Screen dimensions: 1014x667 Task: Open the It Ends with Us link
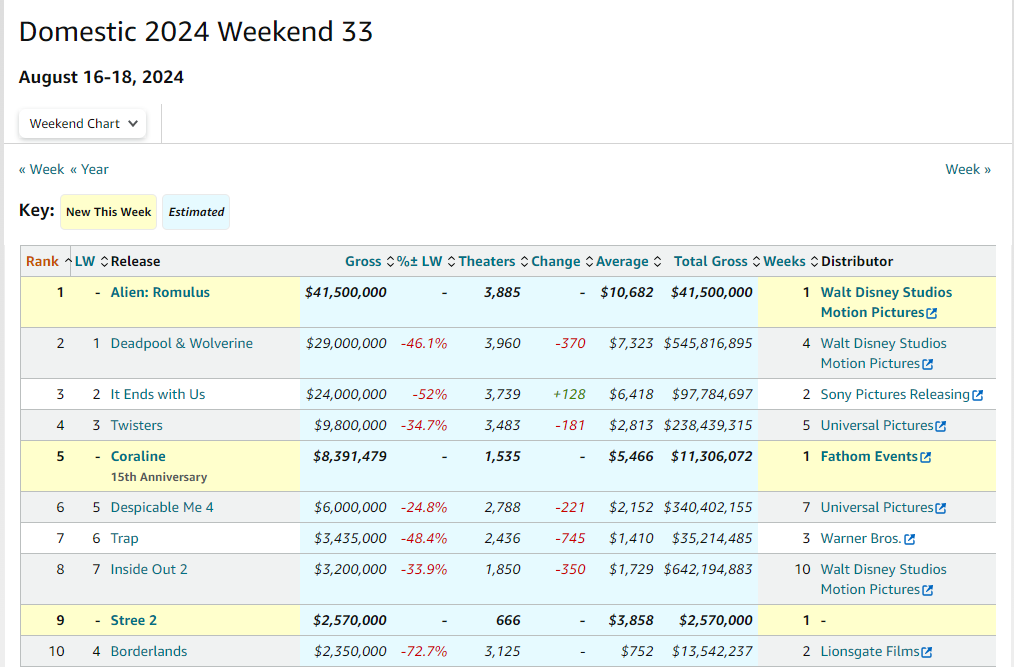point(158,395)
